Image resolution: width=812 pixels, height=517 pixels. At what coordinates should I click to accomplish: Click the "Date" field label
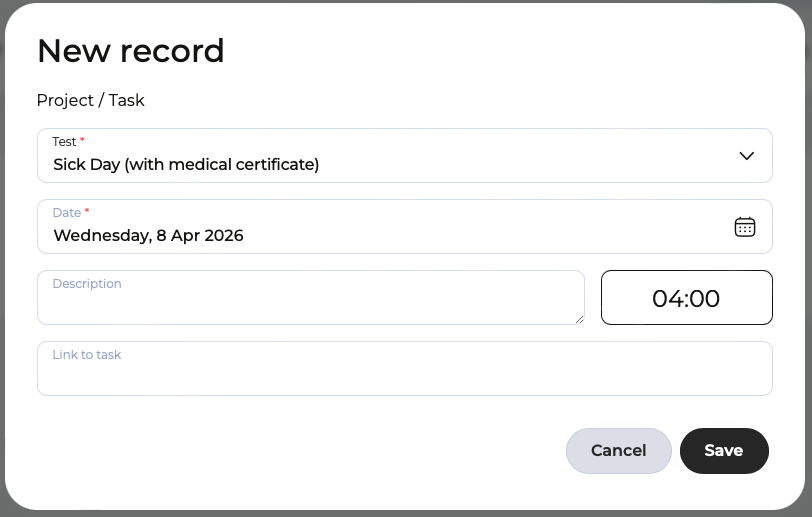(66, 213)
